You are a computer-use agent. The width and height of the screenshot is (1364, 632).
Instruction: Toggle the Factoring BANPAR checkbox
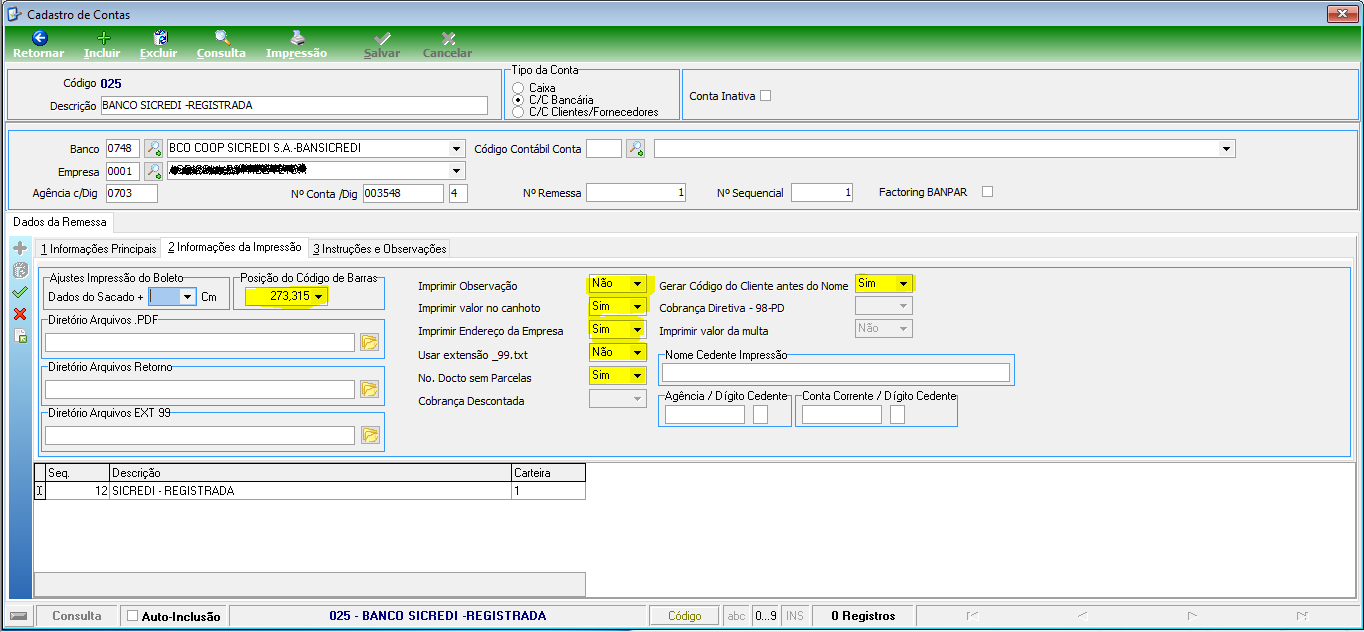pos(988,192)
